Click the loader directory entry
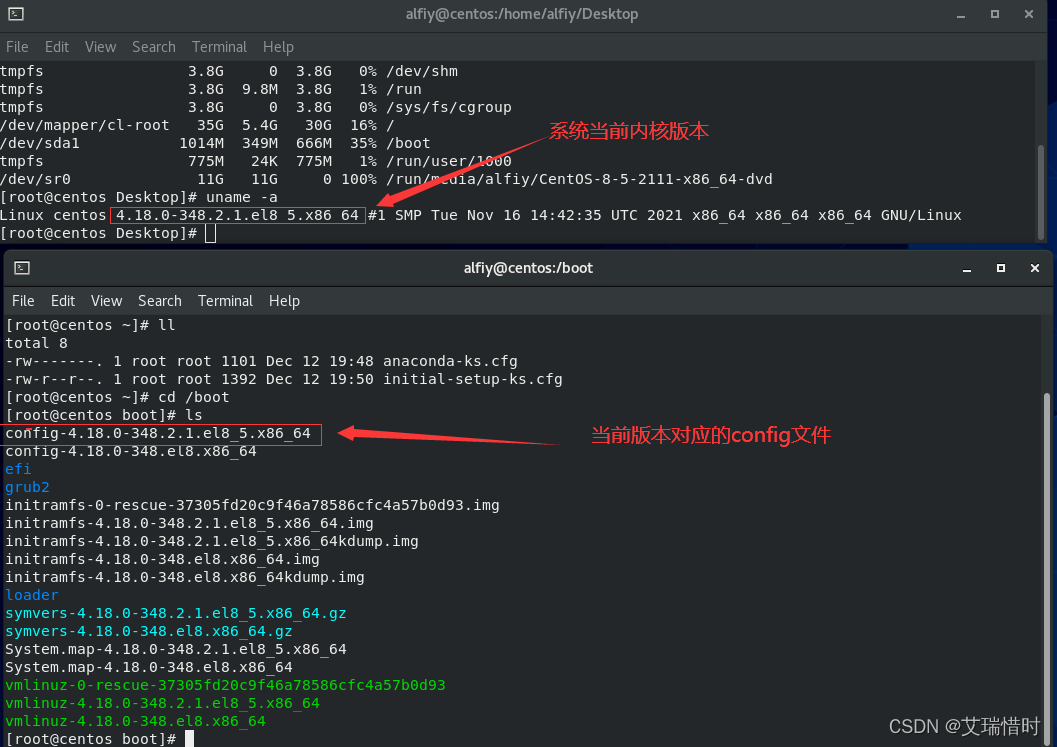The width and height of the screenshot is (1057, 747). [32, 595]
